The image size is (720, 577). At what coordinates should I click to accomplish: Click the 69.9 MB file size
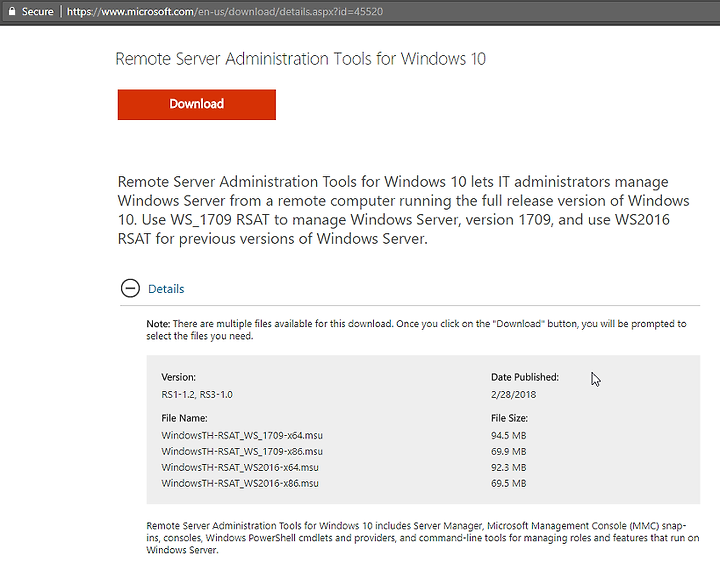click(x=508, y=451)
